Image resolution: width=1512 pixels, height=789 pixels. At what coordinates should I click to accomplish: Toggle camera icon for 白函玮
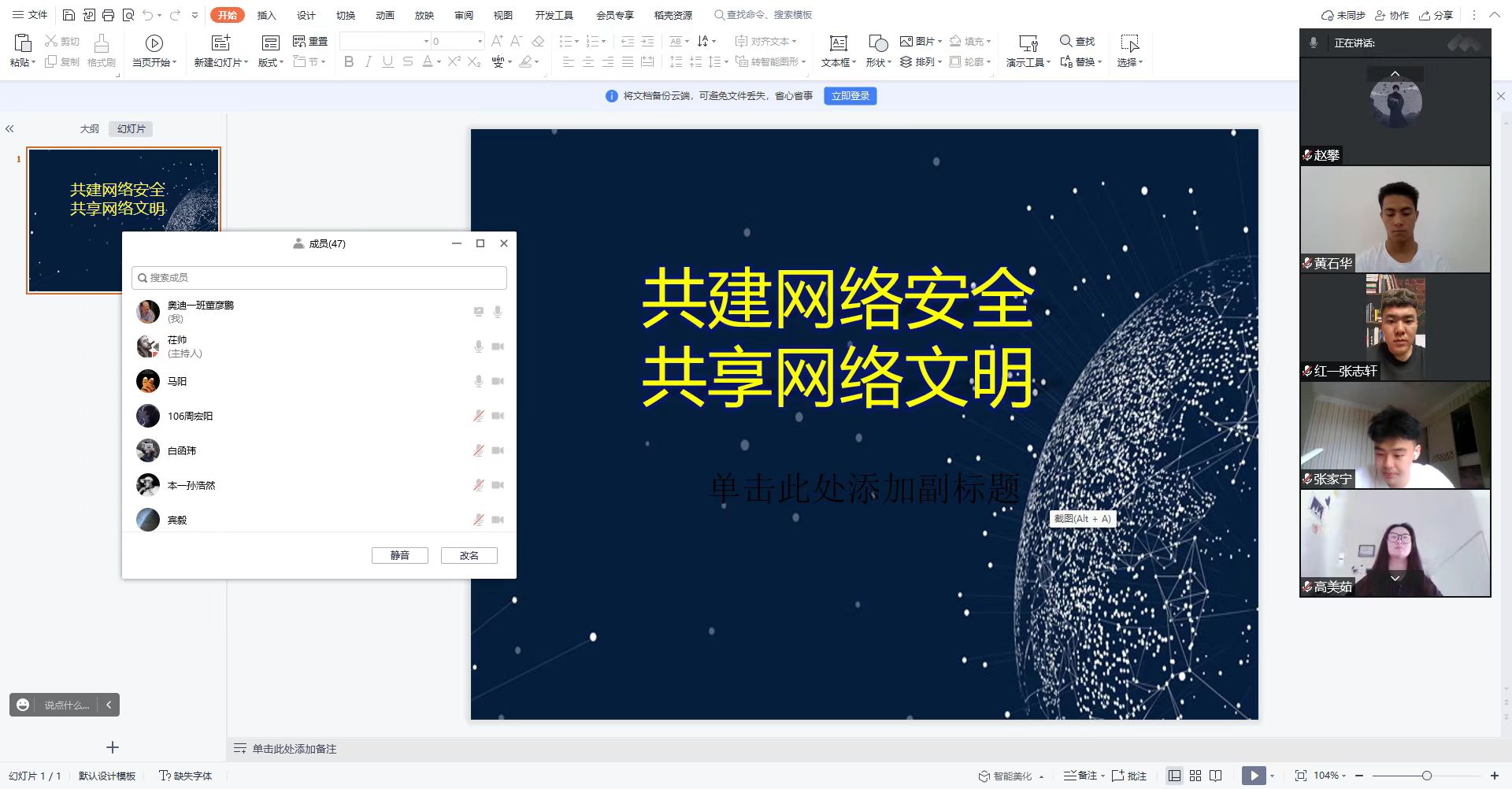pyautogui.click(x=498, y=450)
